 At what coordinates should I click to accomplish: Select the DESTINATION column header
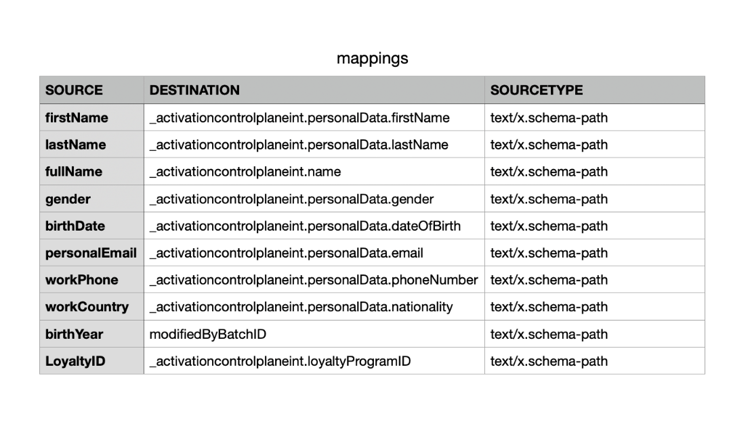[314, 90]
